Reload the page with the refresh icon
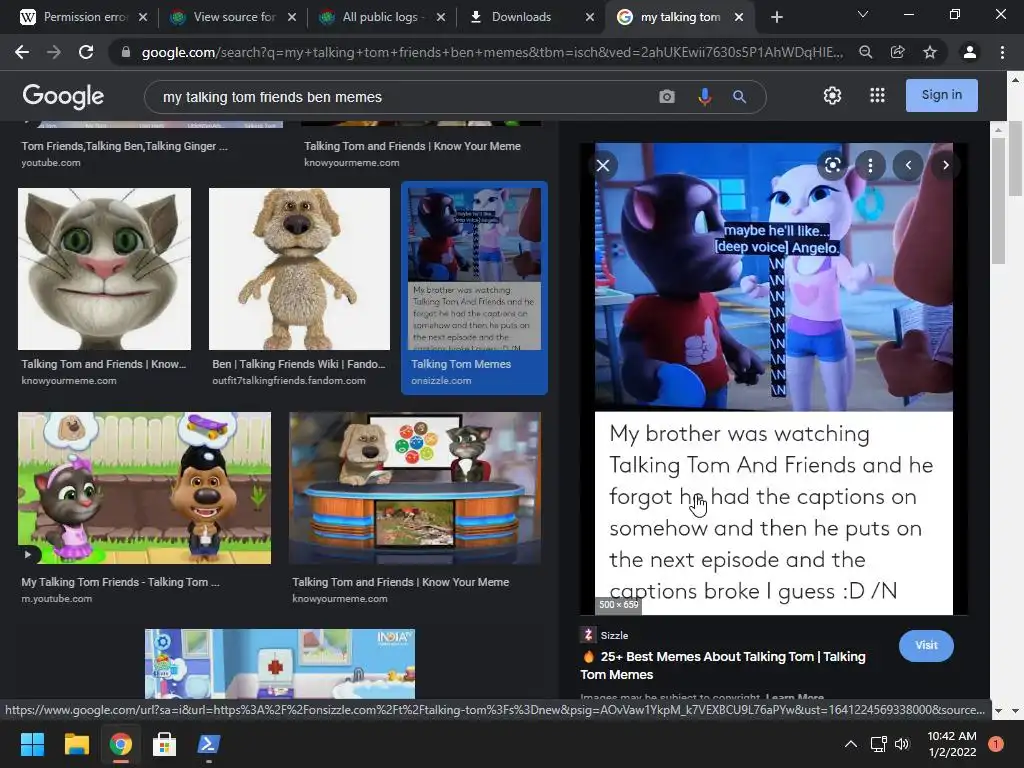 pos(86,52)
